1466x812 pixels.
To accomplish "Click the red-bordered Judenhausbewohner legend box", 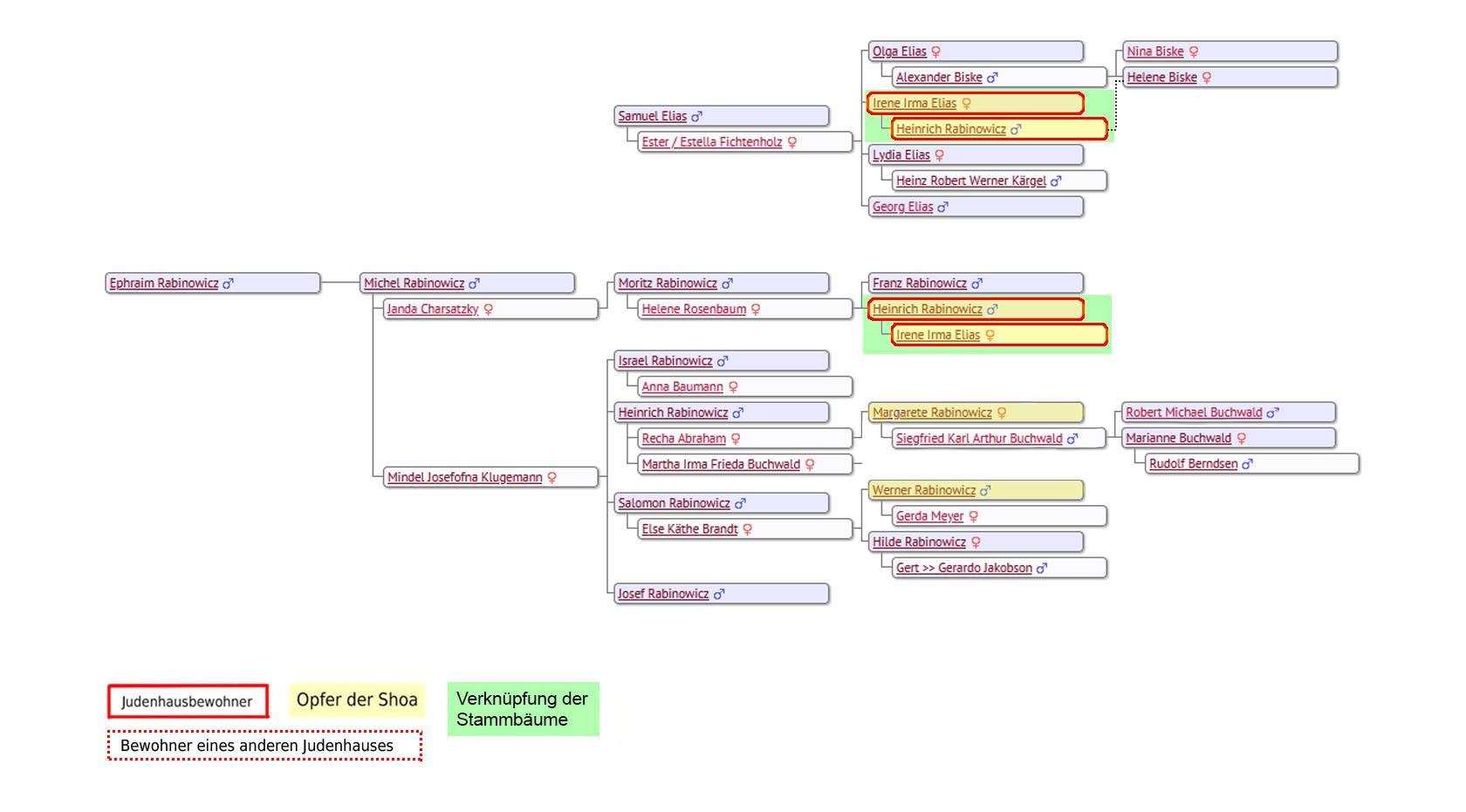I will click(x=188, y=701).
